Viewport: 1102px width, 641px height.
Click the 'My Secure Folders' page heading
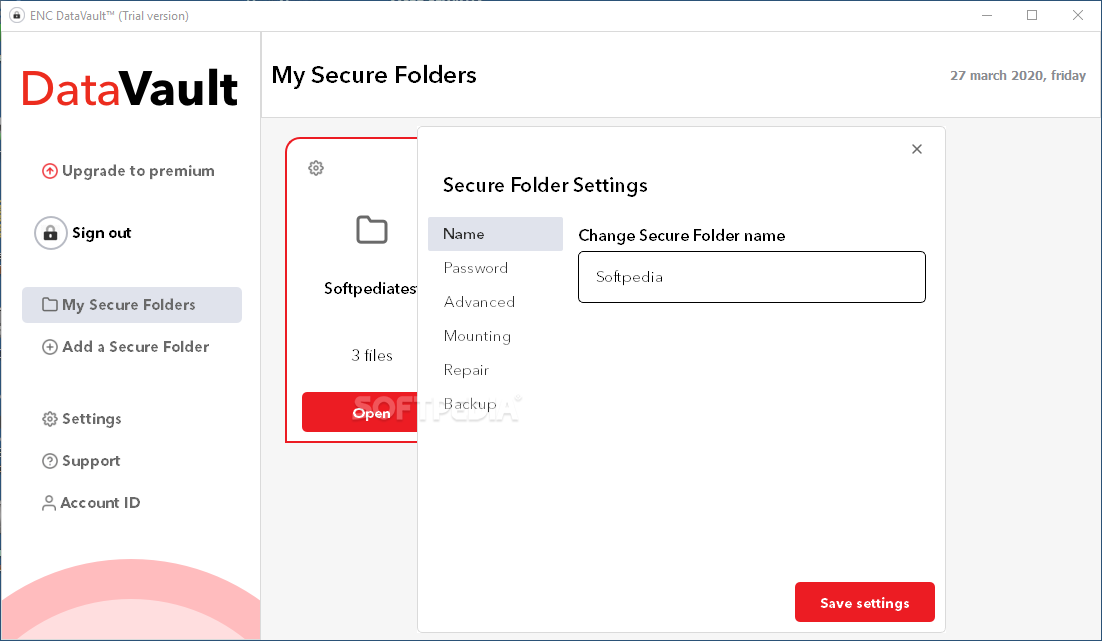[x=374, y=75]
